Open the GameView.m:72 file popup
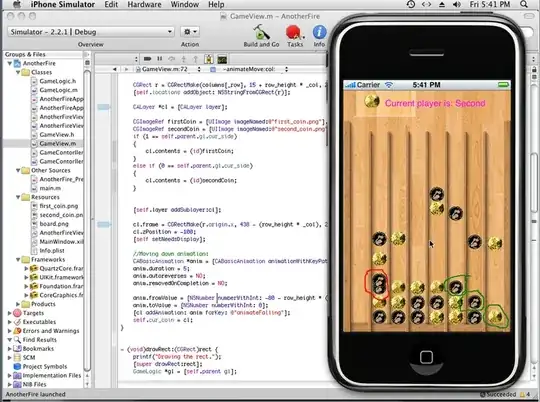This screenshot has width=540, height=402. click(x=168, y=69)
